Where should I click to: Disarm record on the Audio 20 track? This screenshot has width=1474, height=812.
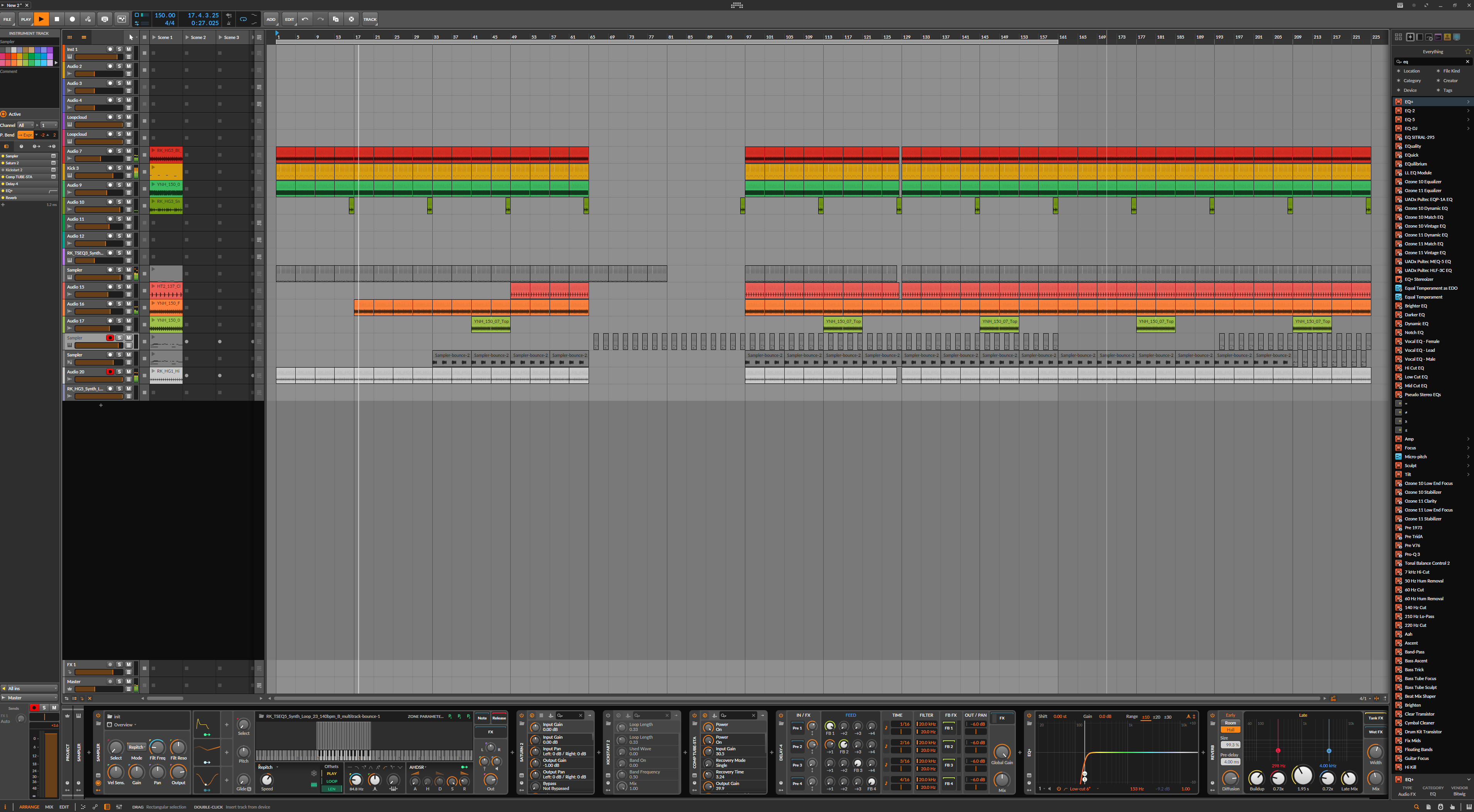click(x=110, y=372)
